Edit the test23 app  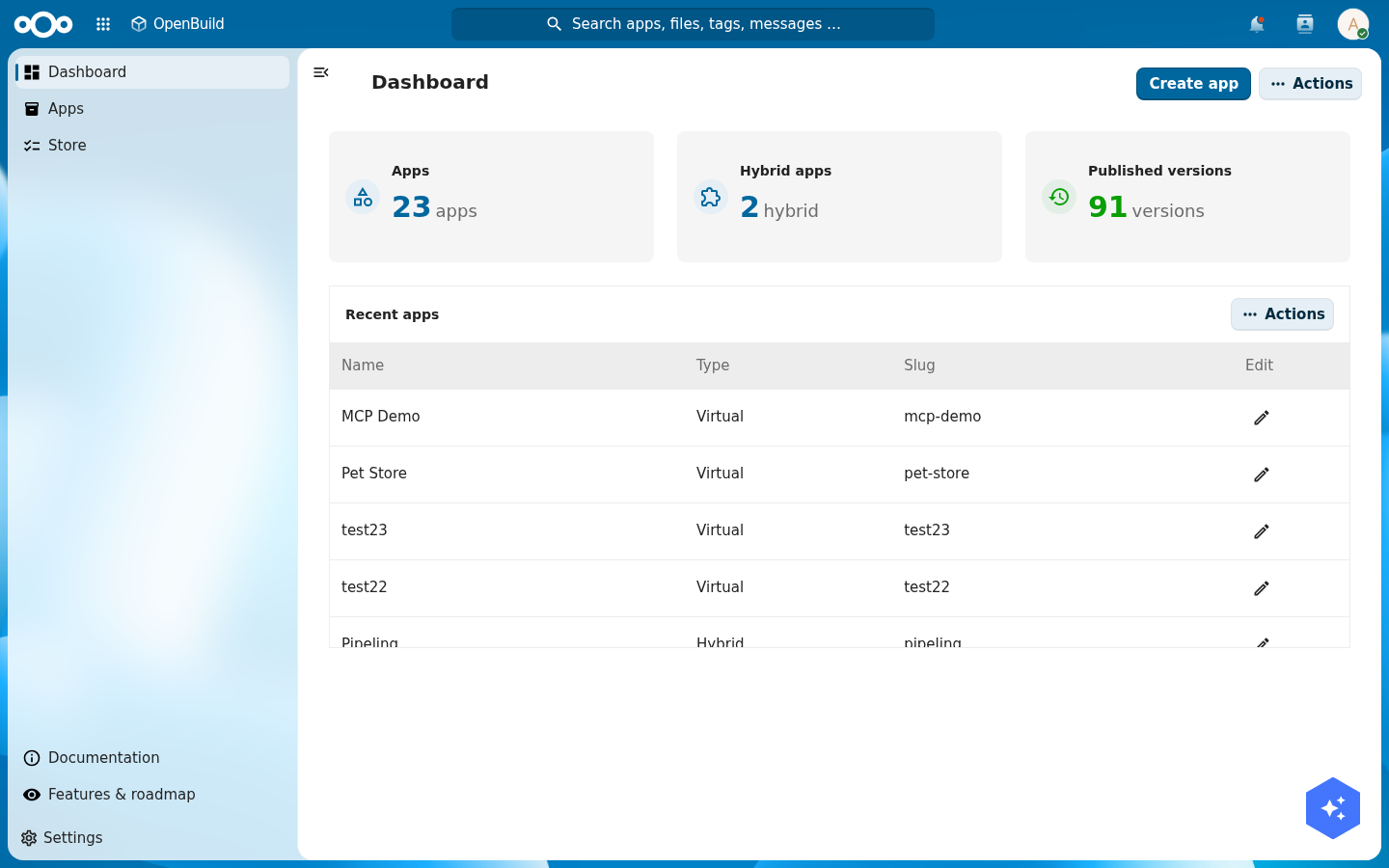pos(1262,531)
